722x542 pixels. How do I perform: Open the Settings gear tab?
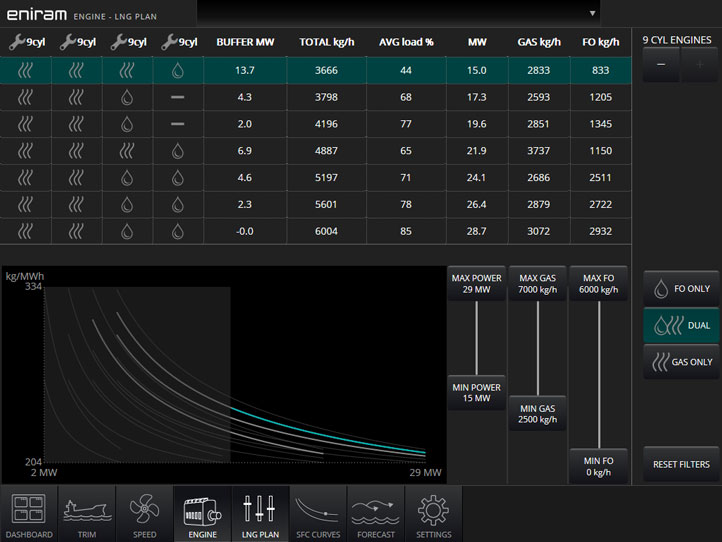(434, 513)
